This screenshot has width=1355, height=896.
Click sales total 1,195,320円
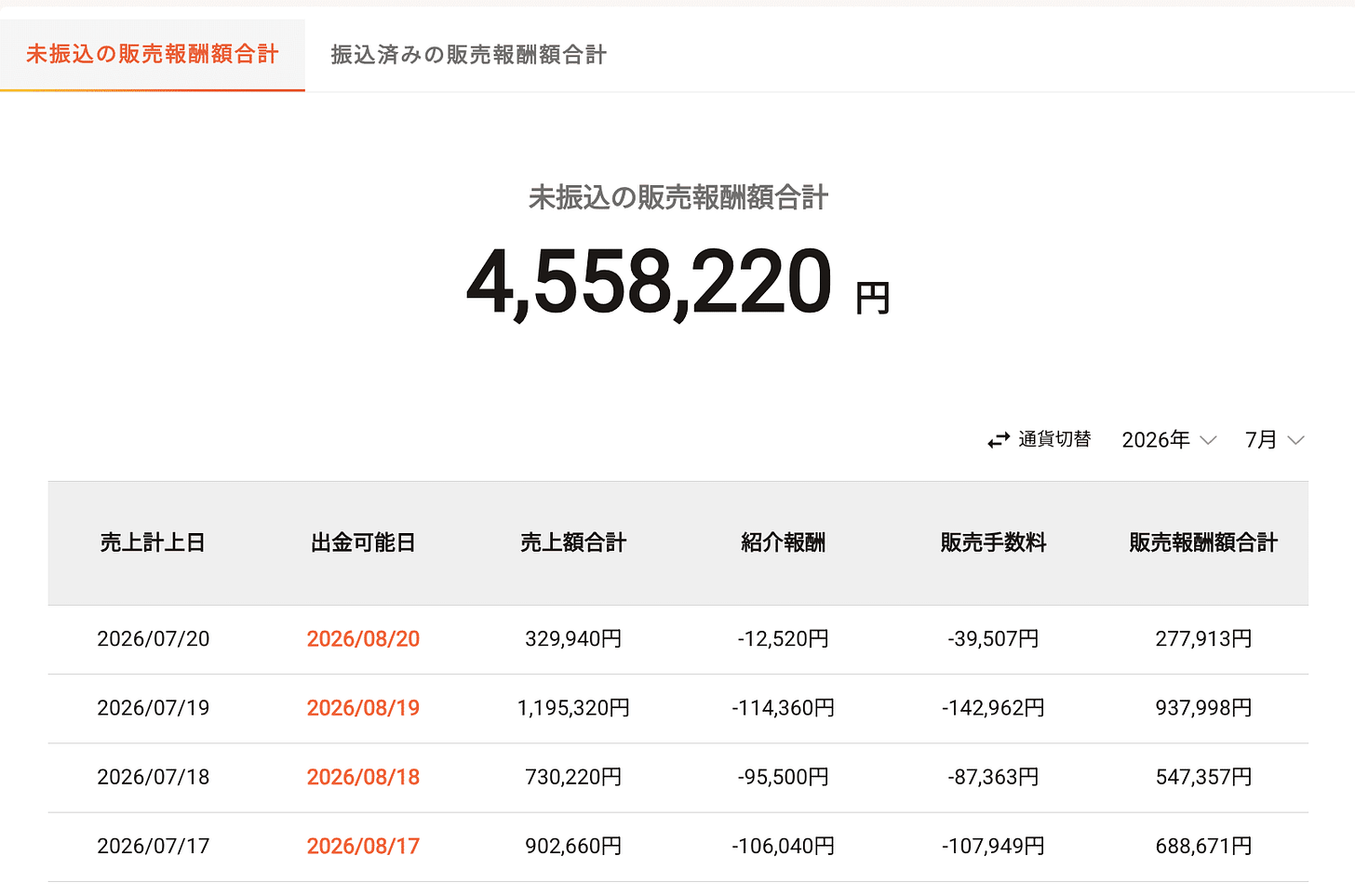pyautogui.click(x=573, y=708)
